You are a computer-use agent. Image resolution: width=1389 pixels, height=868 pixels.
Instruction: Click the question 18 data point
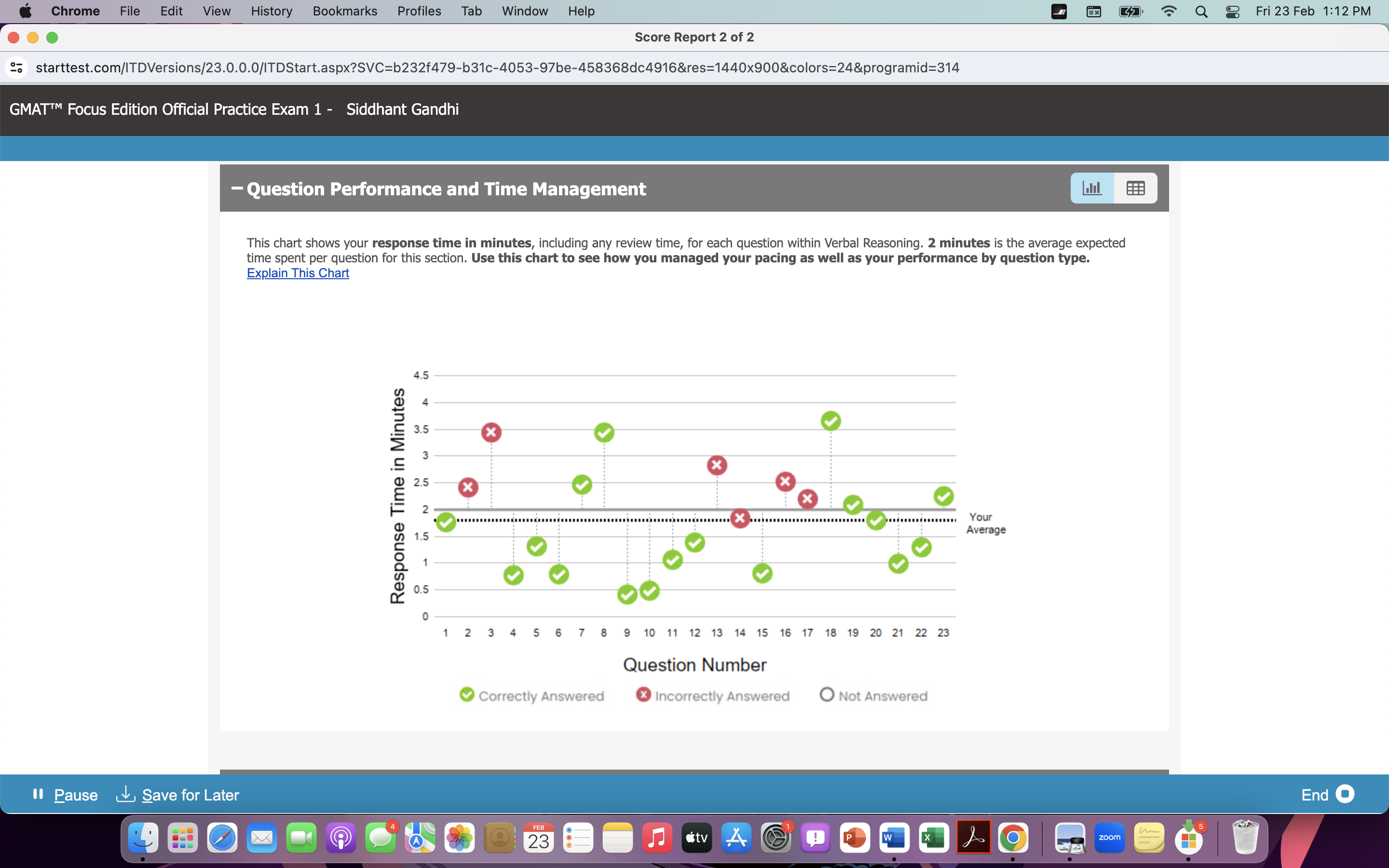831,421
